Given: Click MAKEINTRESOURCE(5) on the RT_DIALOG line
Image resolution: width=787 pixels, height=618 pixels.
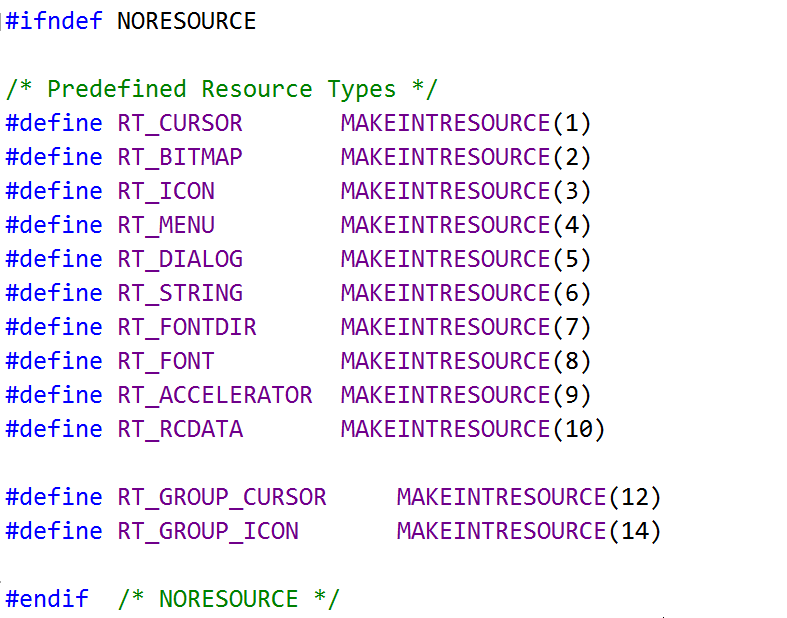Looking at the screenshot, I should tap(466, 259).
